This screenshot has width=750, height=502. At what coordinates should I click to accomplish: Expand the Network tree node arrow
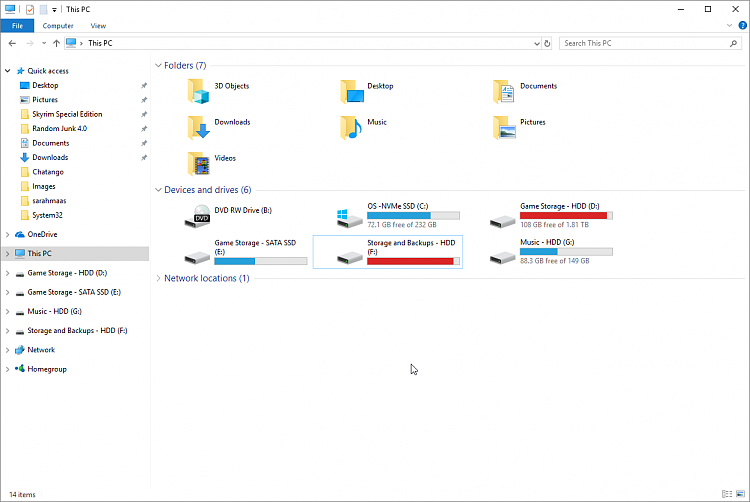tap(8, 350)
